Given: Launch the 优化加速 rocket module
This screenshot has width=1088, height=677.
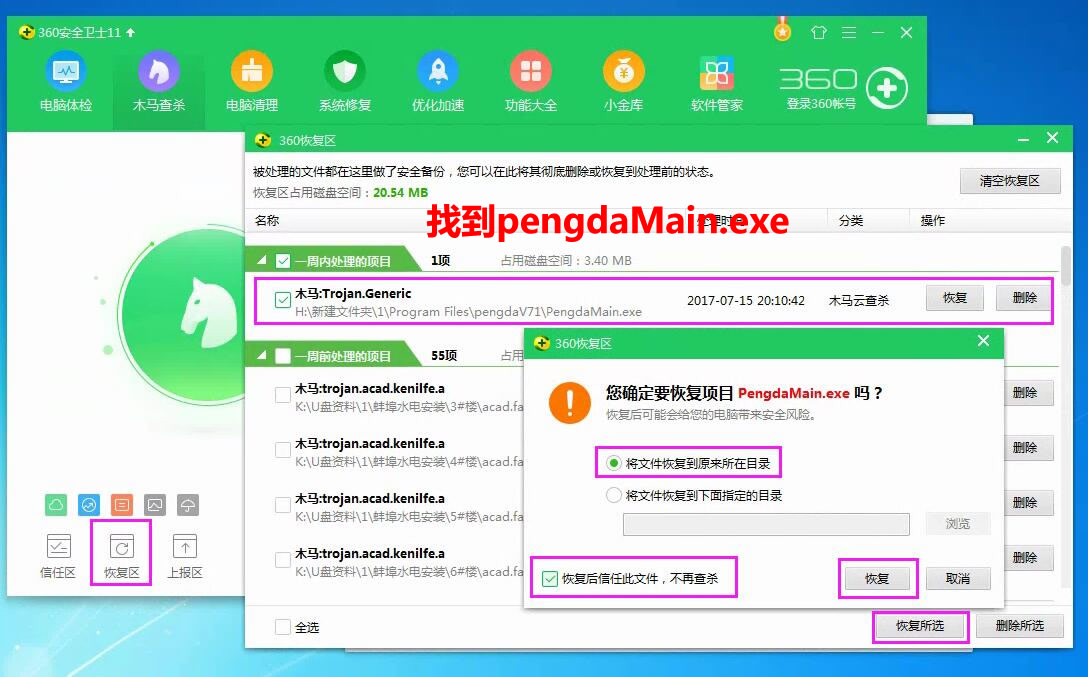Looking at the screenshot, I should [x=438, y=81].
